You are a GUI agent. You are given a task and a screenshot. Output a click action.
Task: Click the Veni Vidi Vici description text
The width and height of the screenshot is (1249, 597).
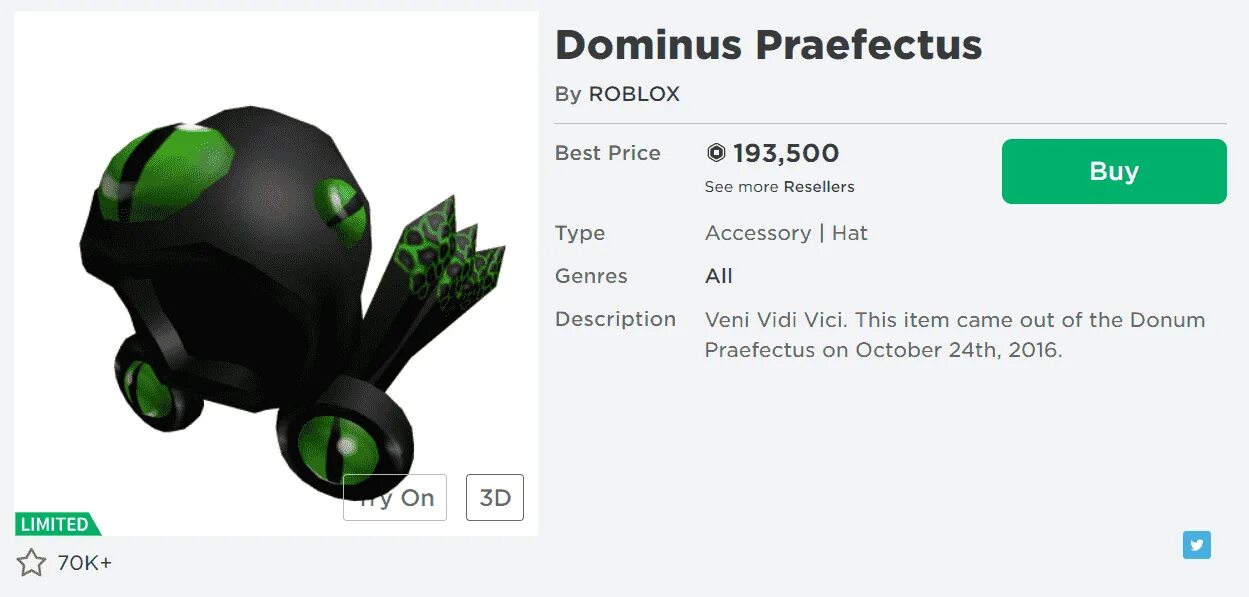tap(954, 335)
